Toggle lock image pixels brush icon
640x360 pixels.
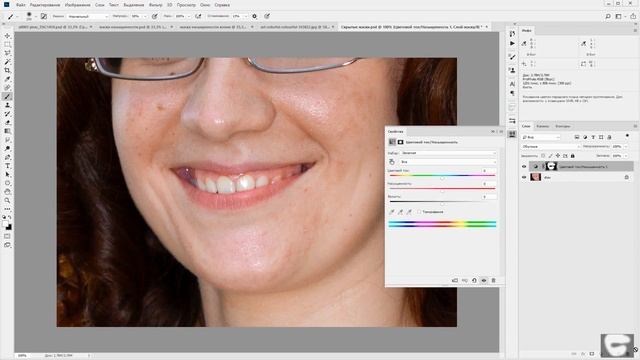click(x=550, y=156)
